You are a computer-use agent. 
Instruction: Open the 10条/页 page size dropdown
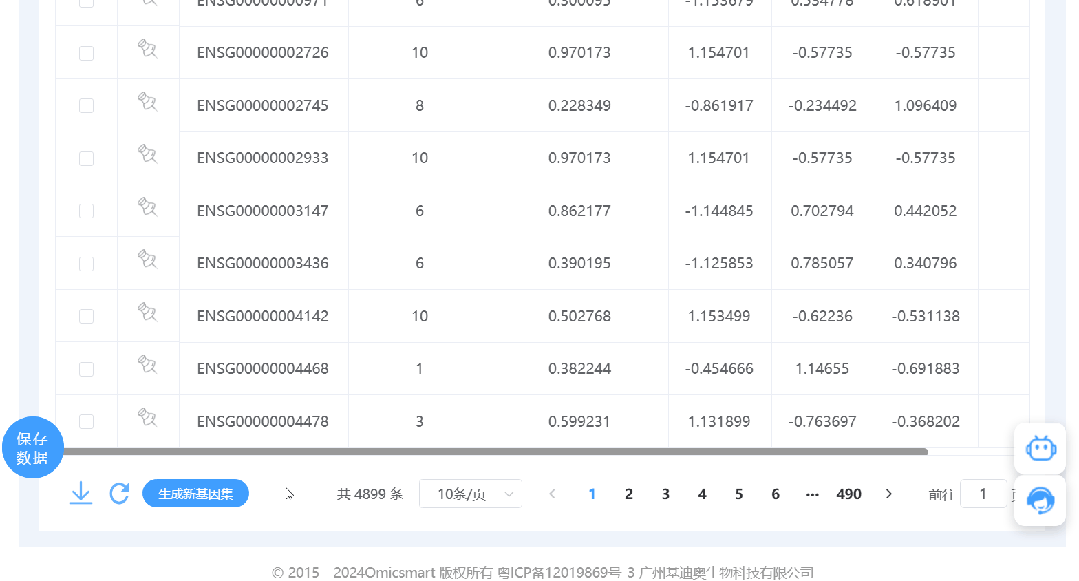tap(471, 494)
